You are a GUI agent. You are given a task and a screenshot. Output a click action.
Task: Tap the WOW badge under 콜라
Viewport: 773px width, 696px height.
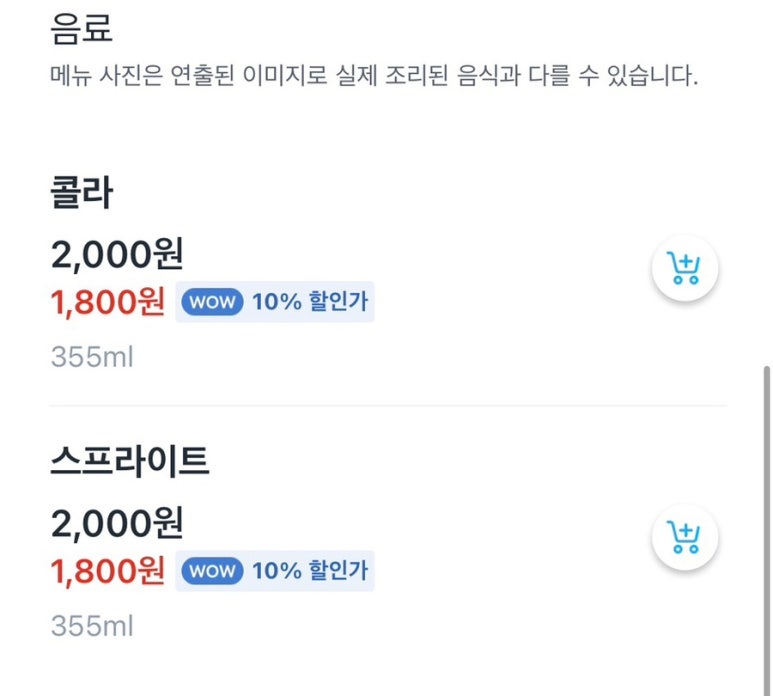point(212,302)
